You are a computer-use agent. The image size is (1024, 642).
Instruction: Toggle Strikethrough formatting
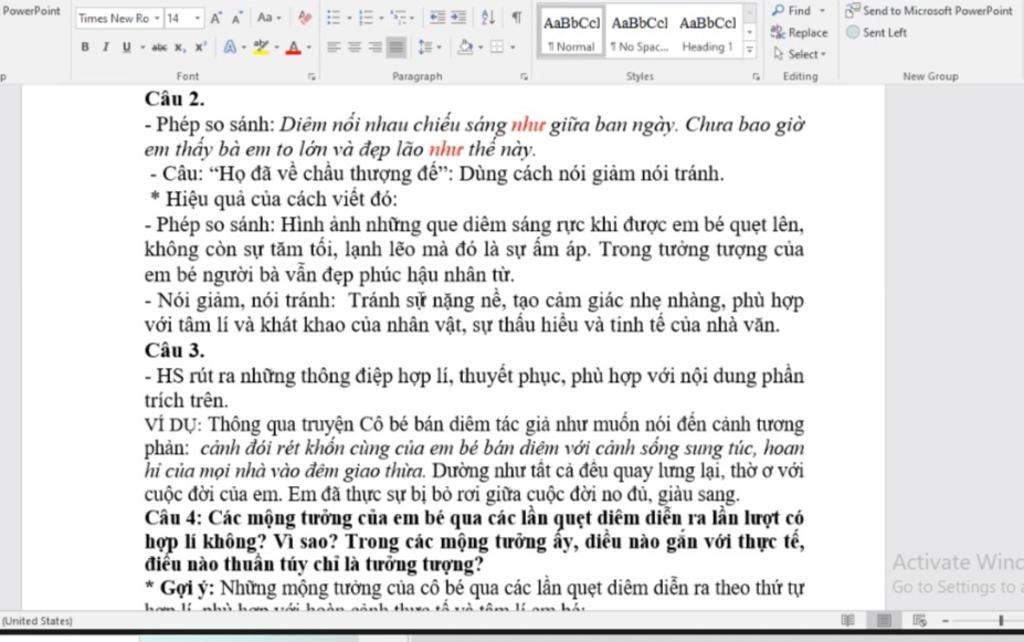click(159, 47)
